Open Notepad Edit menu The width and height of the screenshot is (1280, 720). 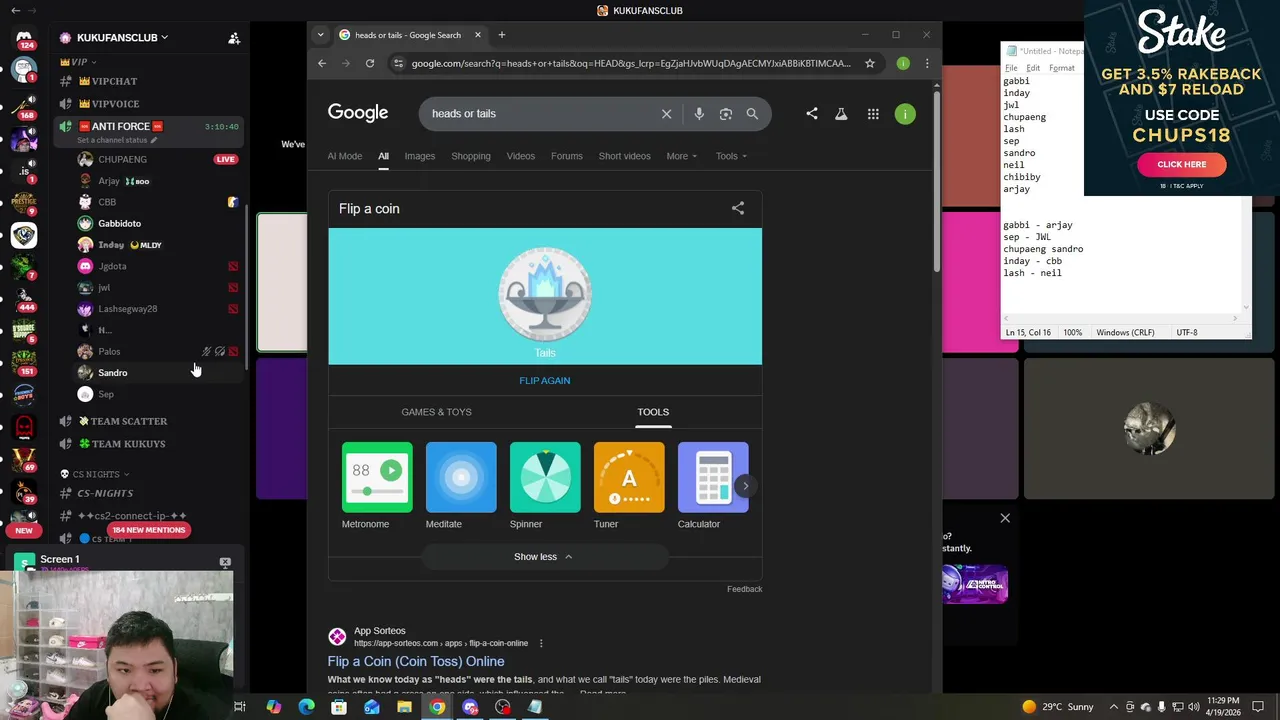1033,68
